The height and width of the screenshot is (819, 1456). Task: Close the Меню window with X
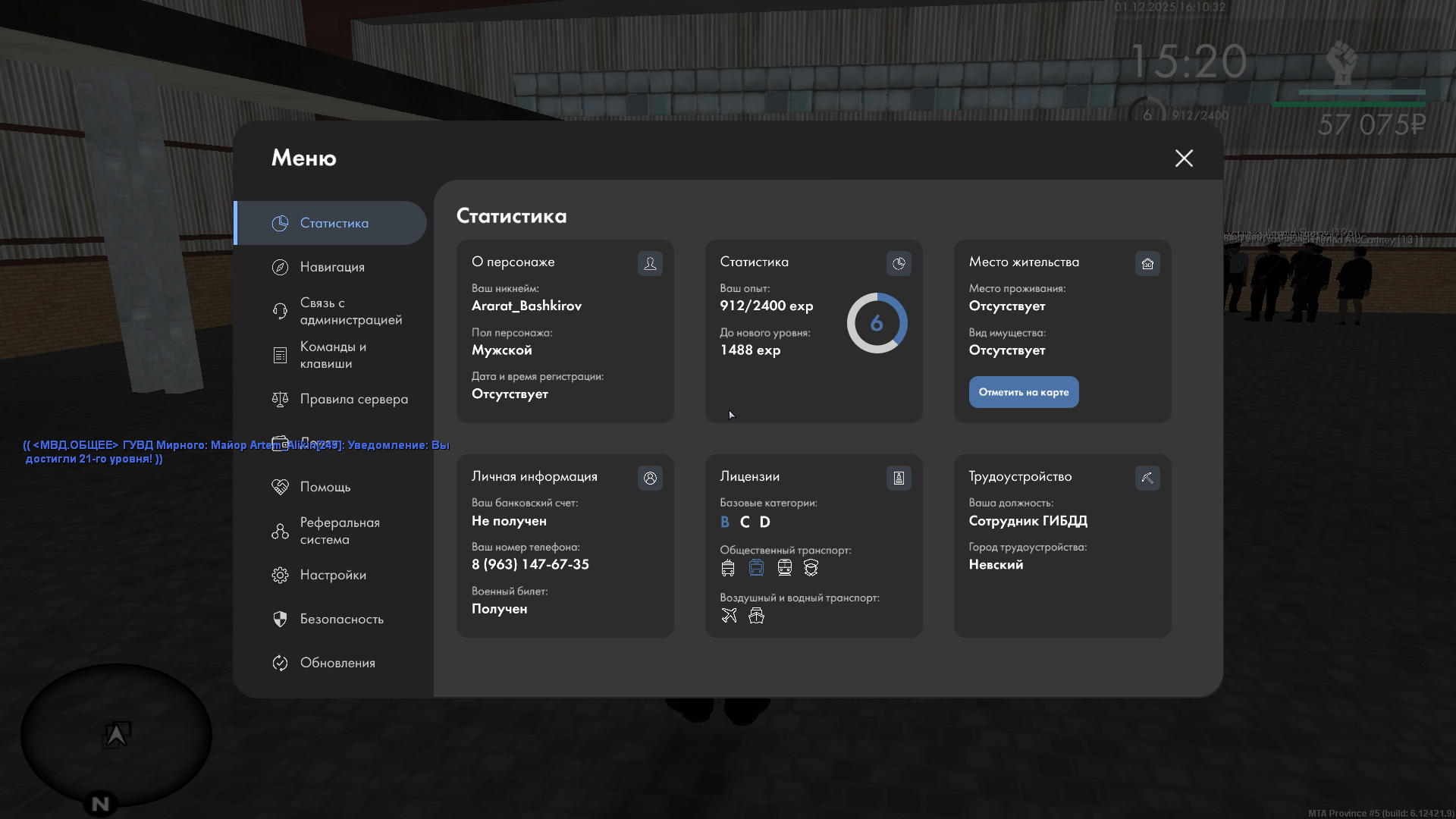pyautogui.click(x=1184, y=158)
